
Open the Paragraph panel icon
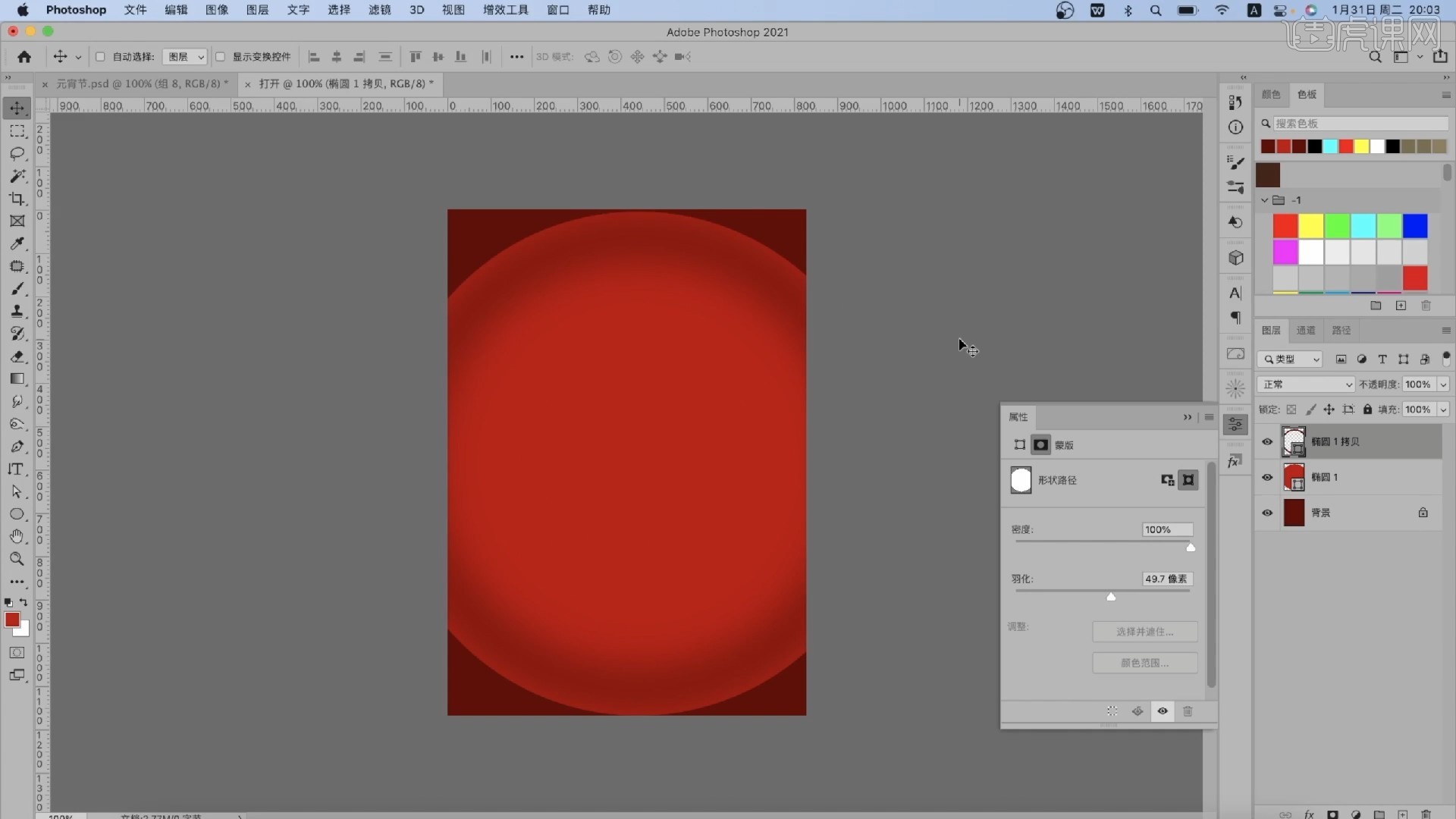click(x=1236, y=318)
